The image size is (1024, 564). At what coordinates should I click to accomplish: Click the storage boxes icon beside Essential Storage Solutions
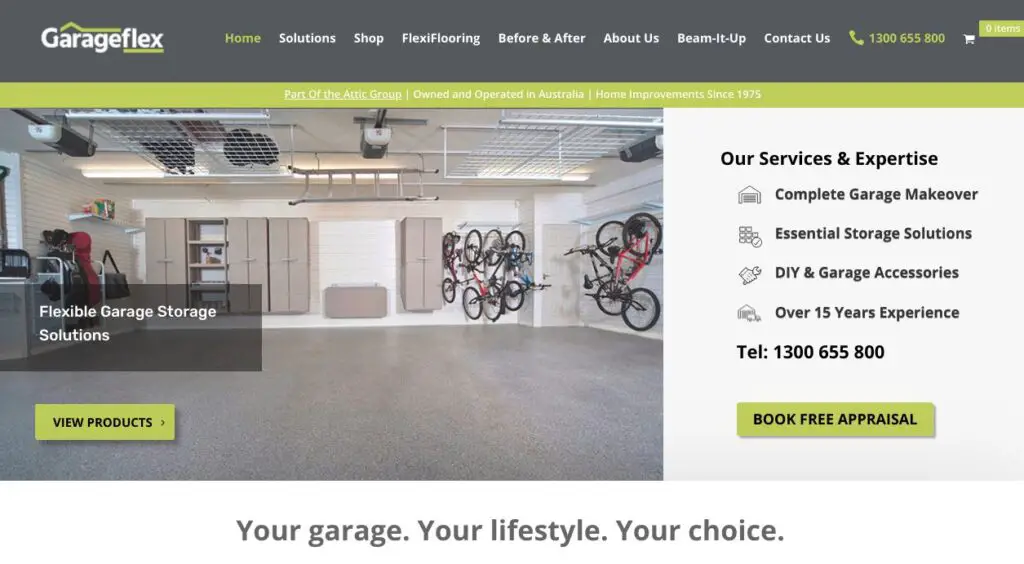coord(749,236)
